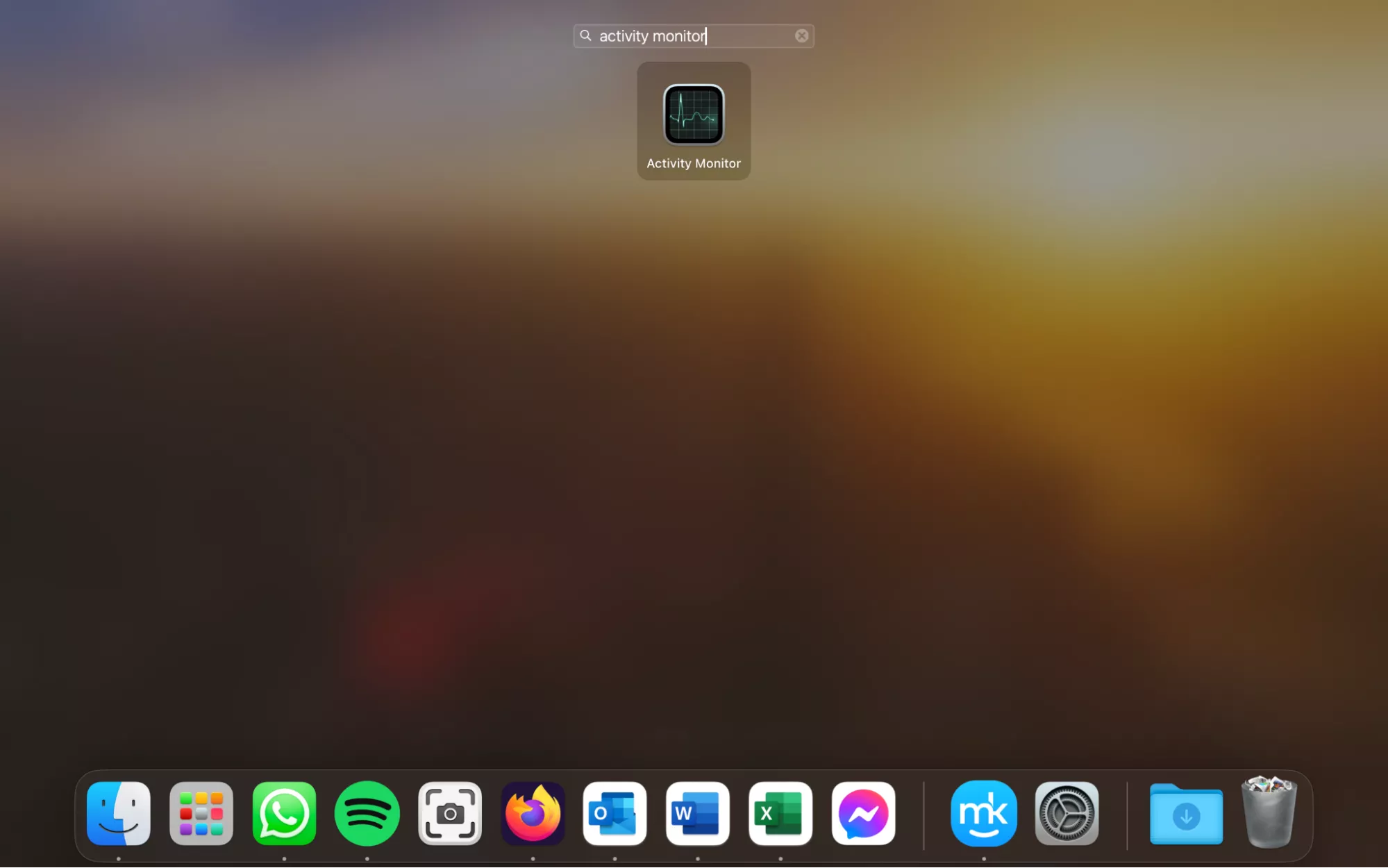
Task: Clear the Launchpad search text
Action: tap(801, 36)
